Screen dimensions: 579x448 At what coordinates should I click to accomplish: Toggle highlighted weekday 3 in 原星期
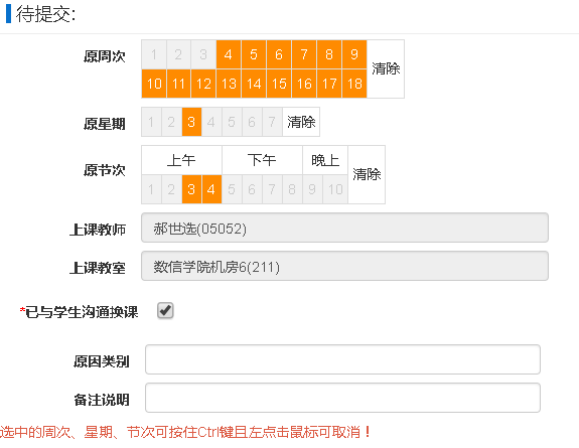tap(191, 122)
